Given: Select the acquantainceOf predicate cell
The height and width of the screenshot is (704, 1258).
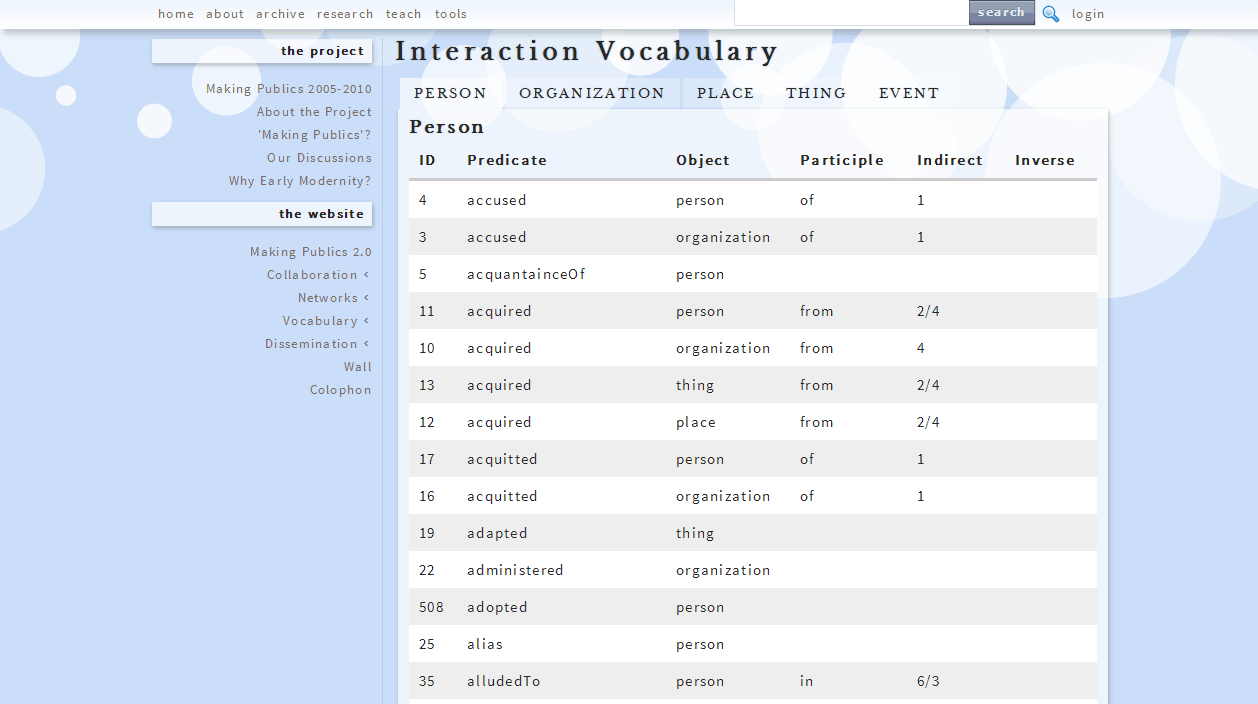Looking at the screenshot, I should (x=526, y=274).
